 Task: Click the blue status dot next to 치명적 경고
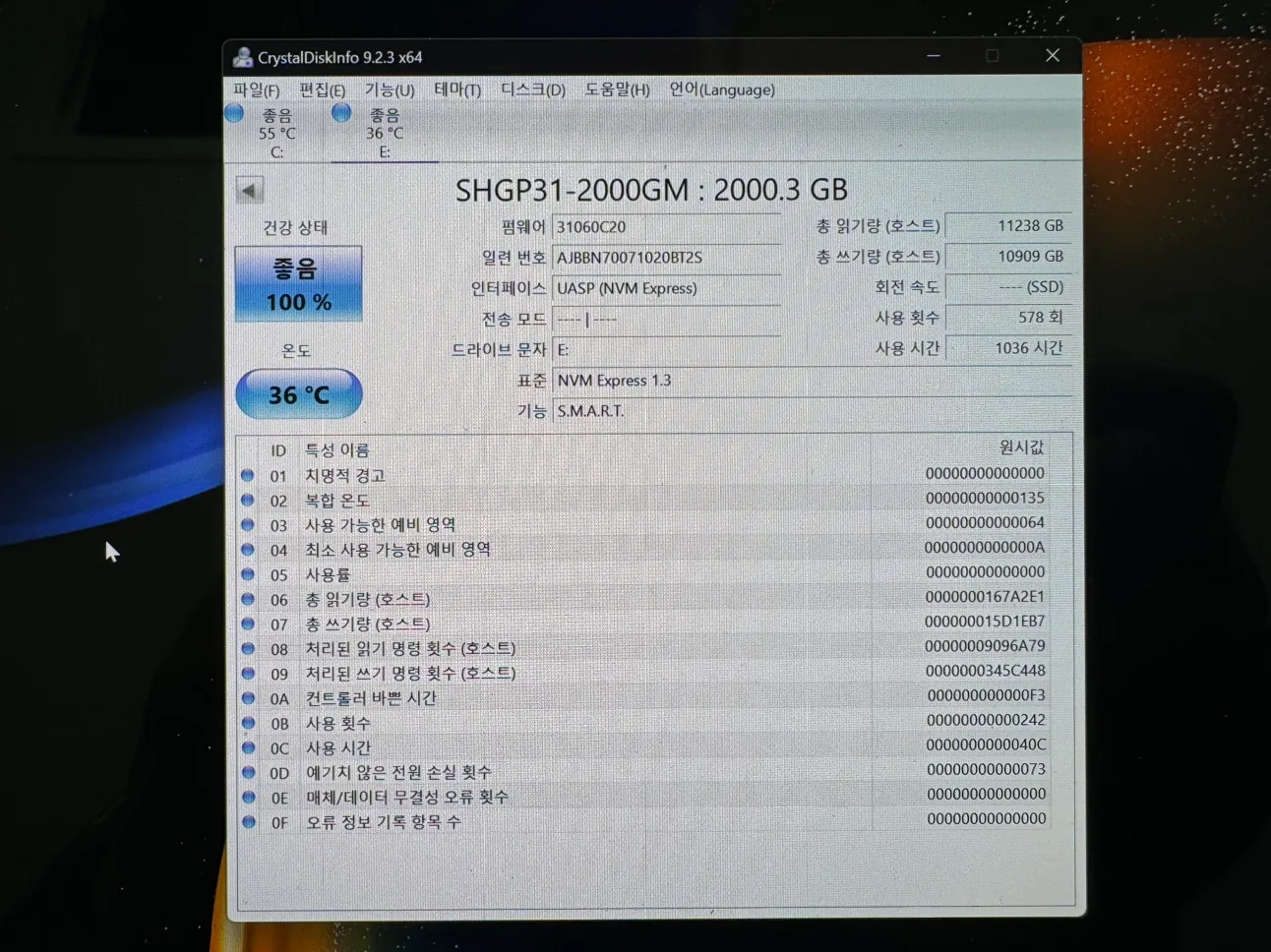tap(248, 476)
